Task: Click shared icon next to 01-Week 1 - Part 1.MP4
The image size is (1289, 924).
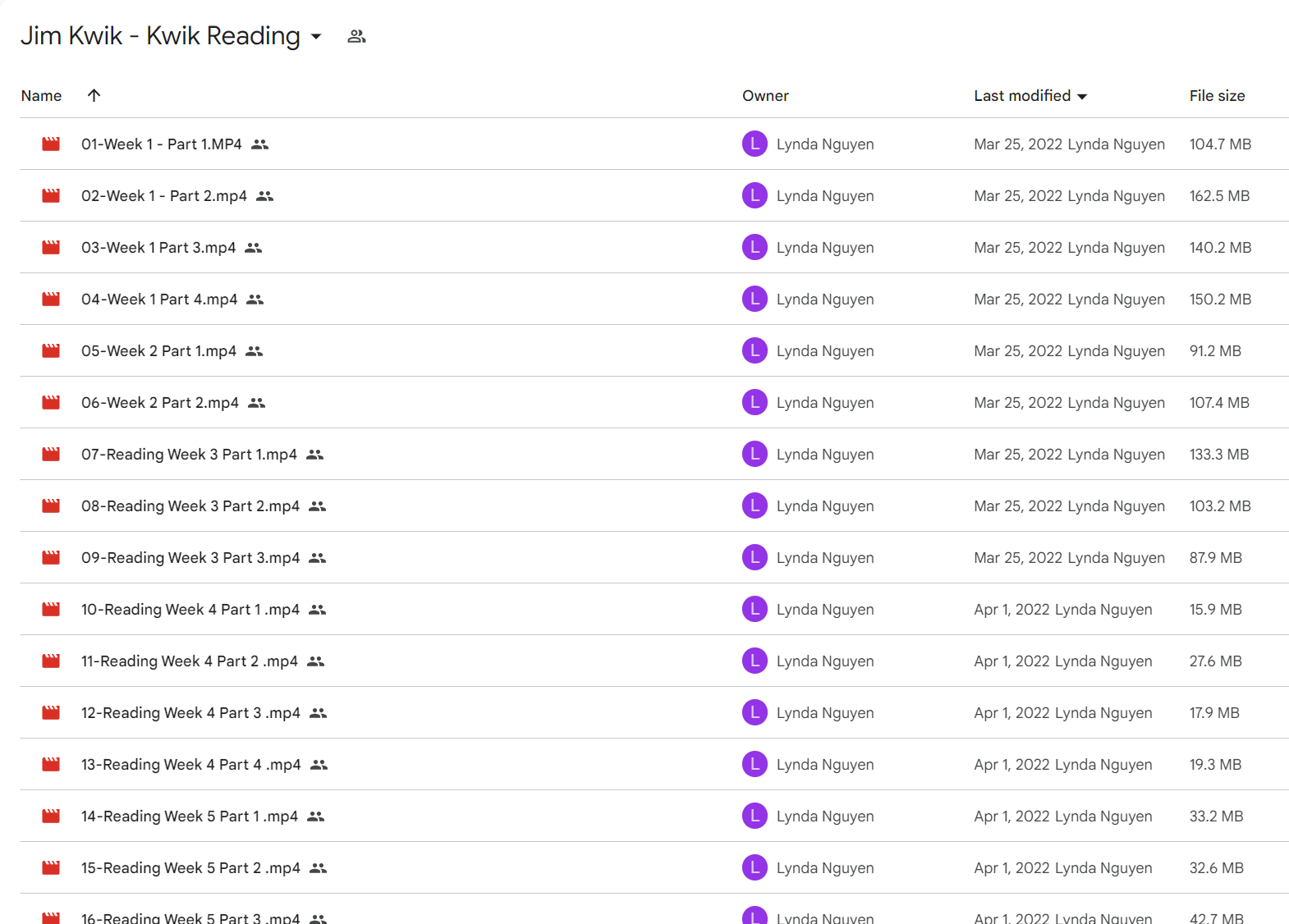Action: (x=260, y=144)
